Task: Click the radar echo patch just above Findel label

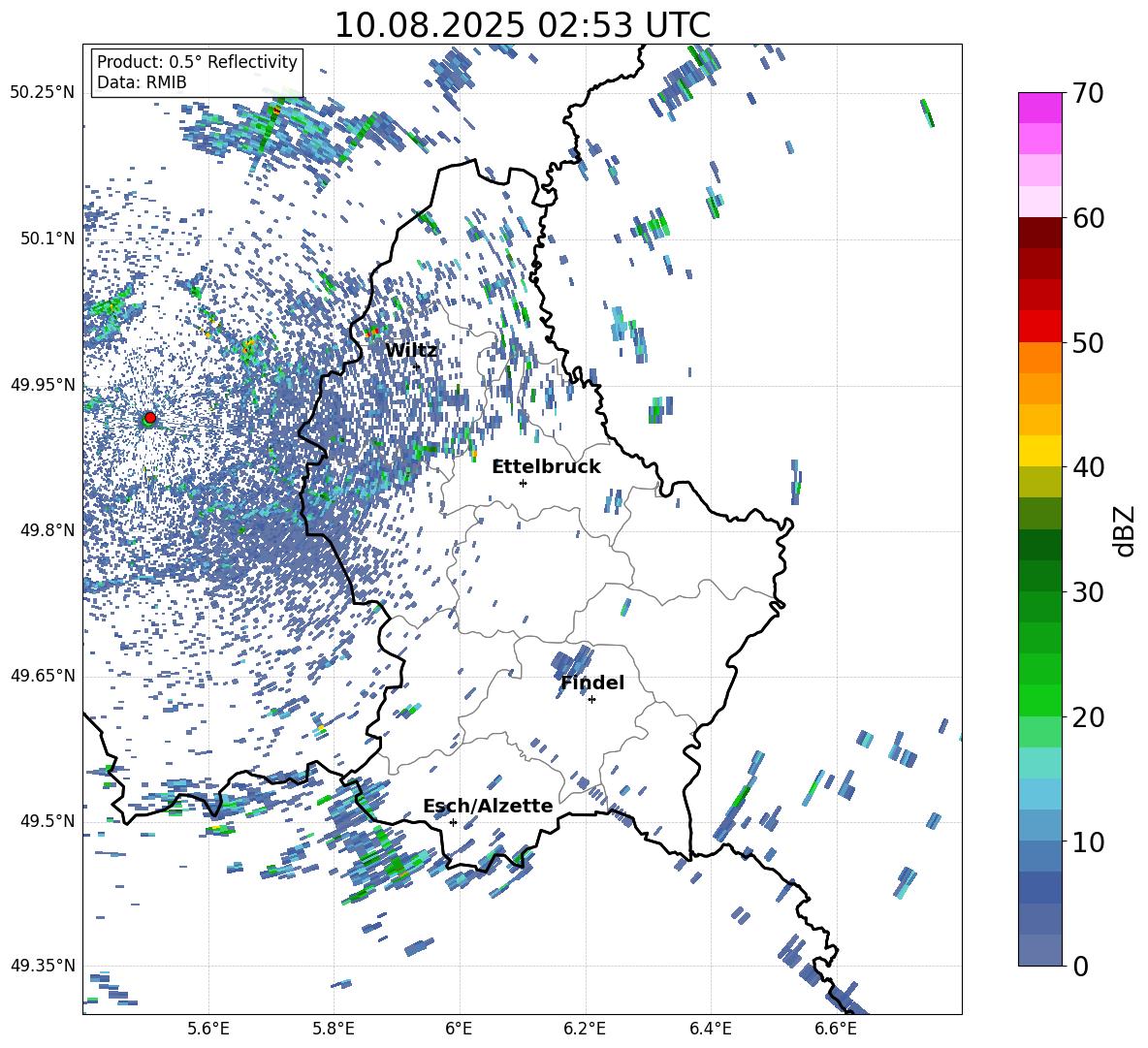Action: coord(572,660)
